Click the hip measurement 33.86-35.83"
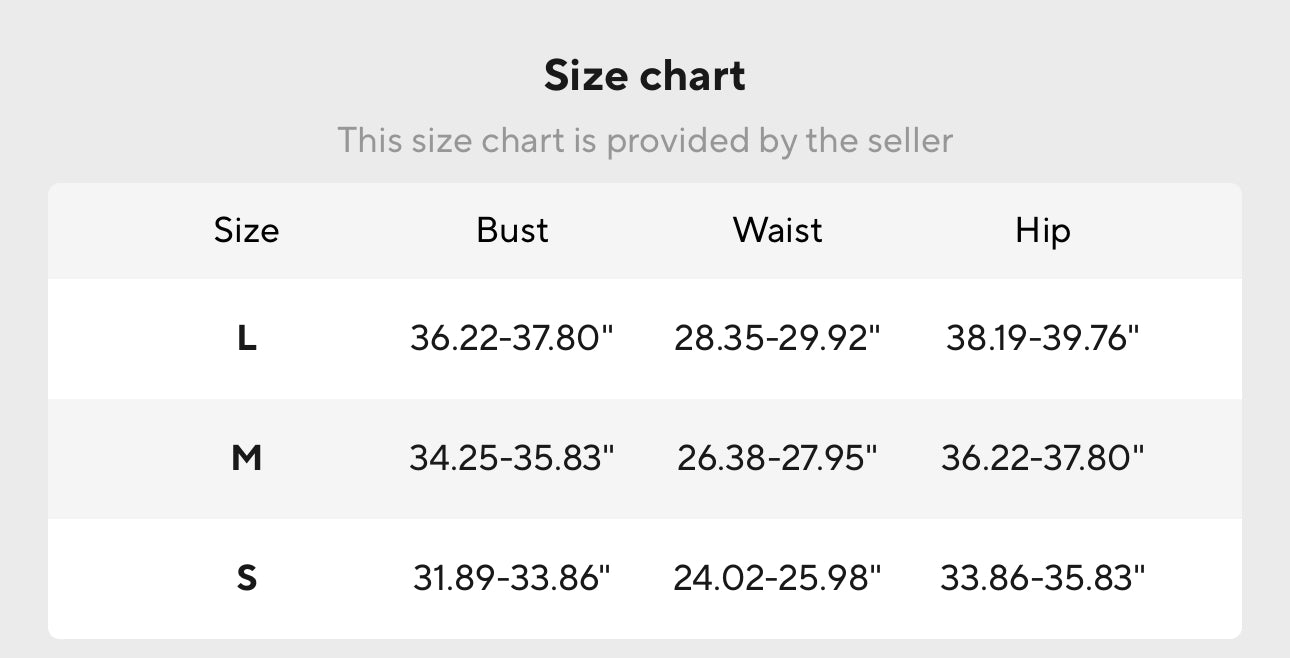Viewport: 1290px width, 658px height. coord(1042,578)
